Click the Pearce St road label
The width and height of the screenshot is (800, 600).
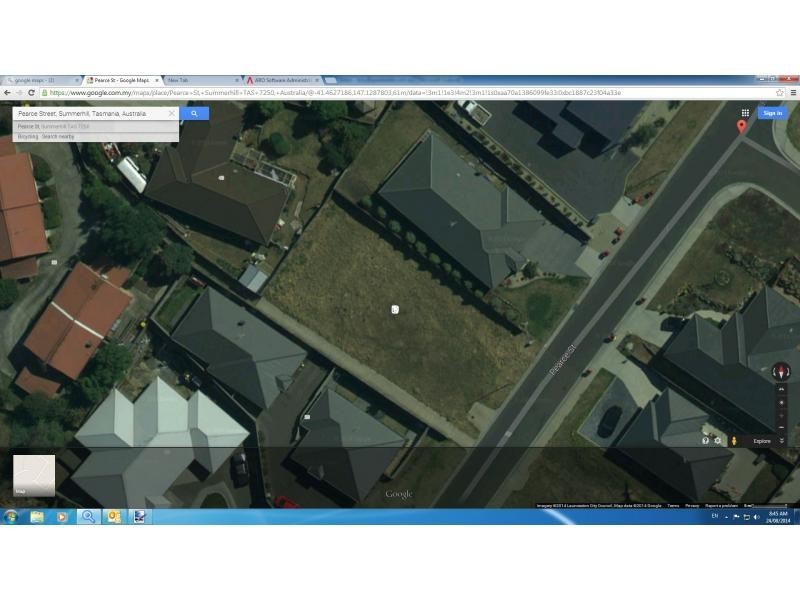pyautogui.click(x=562, y=360)
